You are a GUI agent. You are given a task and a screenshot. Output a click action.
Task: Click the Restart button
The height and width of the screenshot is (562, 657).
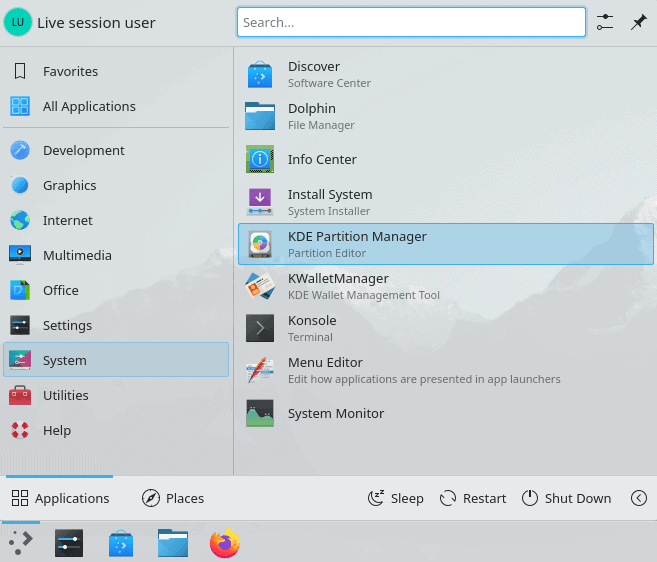click(473, 498)
